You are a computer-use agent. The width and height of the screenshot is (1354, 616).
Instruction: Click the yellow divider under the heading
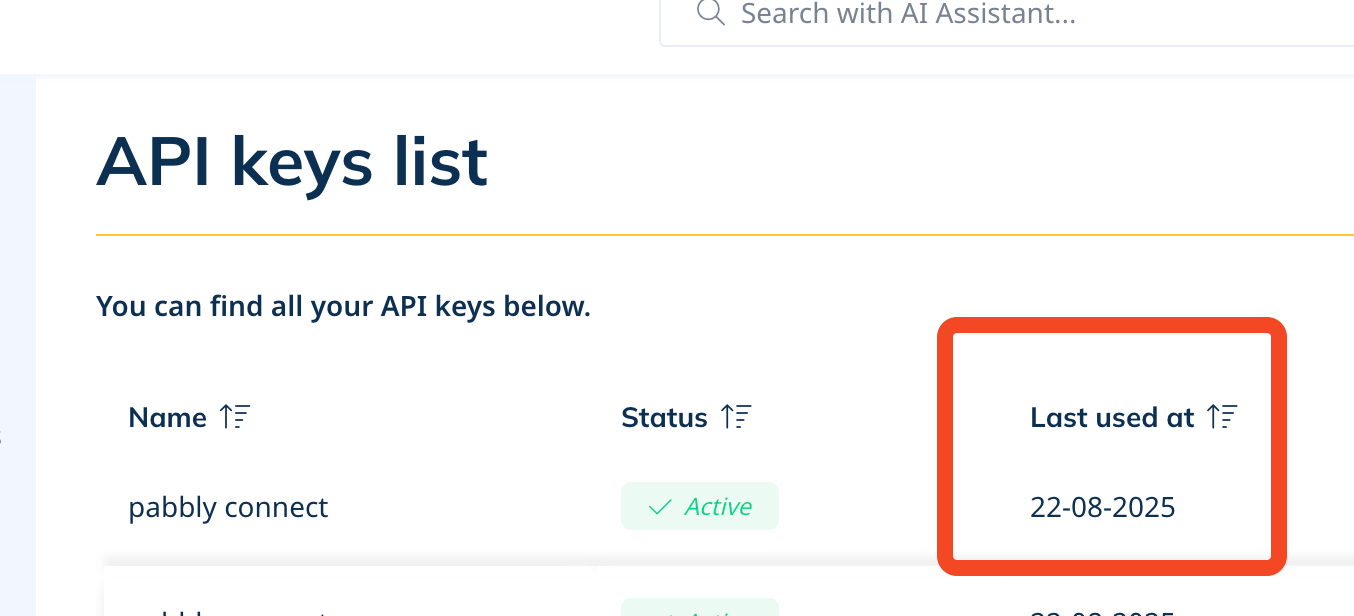coord(725,235)
